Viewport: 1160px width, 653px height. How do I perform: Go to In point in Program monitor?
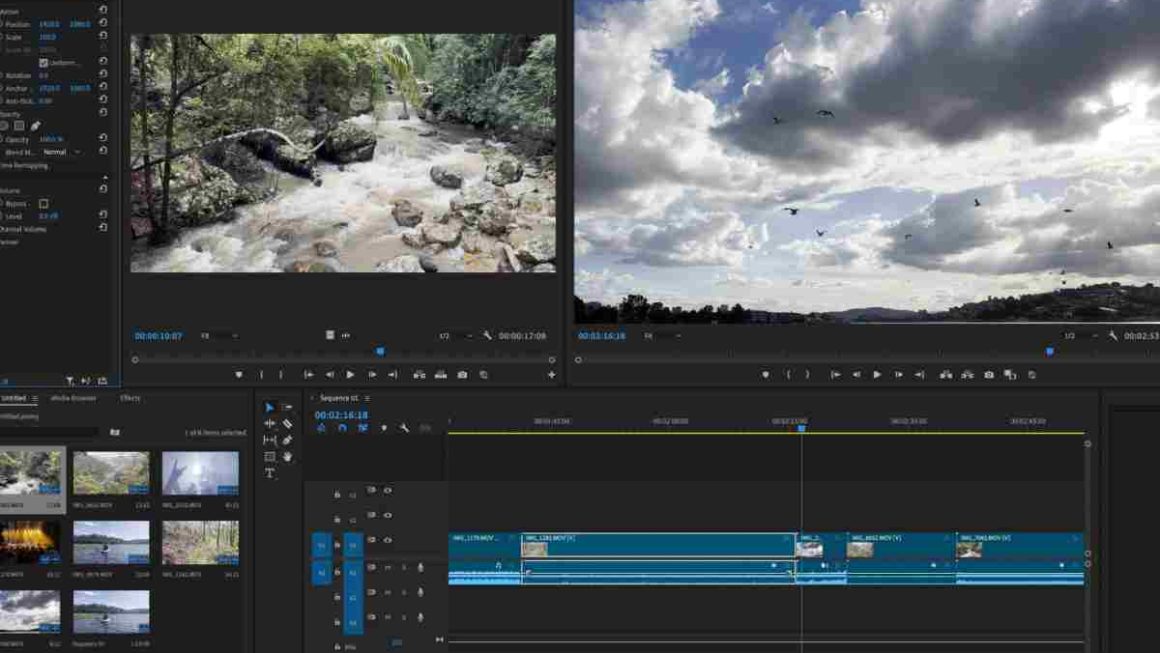pyautogui.click(x=835, y=375)
